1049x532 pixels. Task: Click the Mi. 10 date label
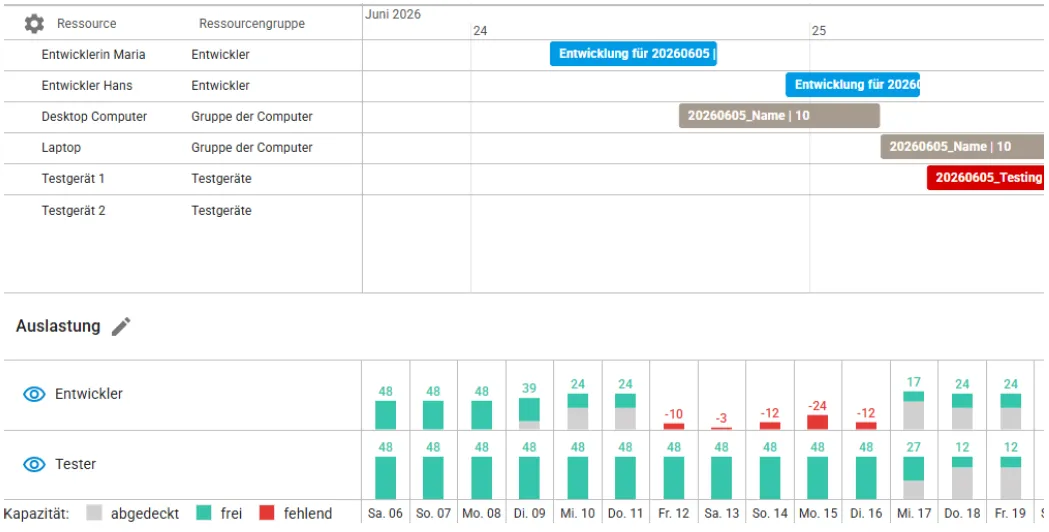coord(577,513)
